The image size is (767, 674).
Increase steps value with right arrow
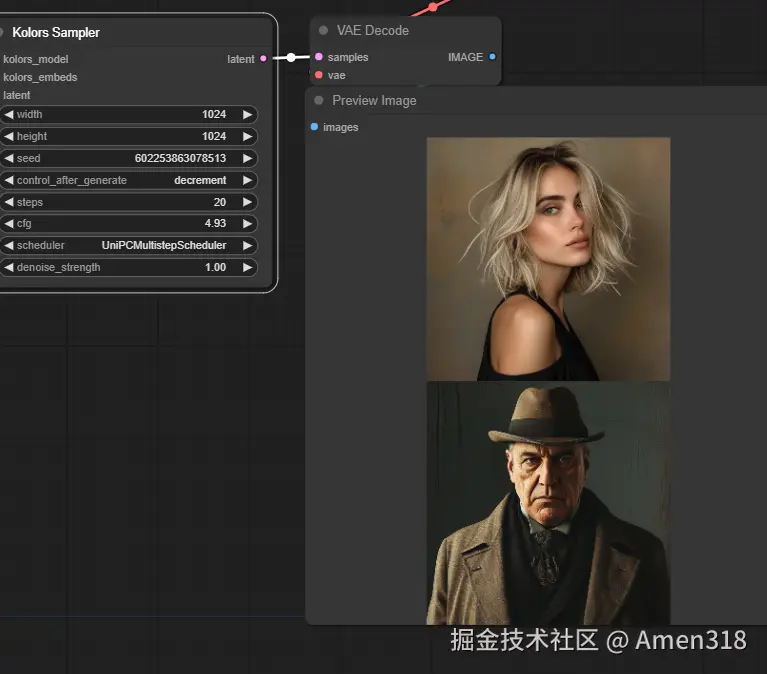click(x=247, y=203)
